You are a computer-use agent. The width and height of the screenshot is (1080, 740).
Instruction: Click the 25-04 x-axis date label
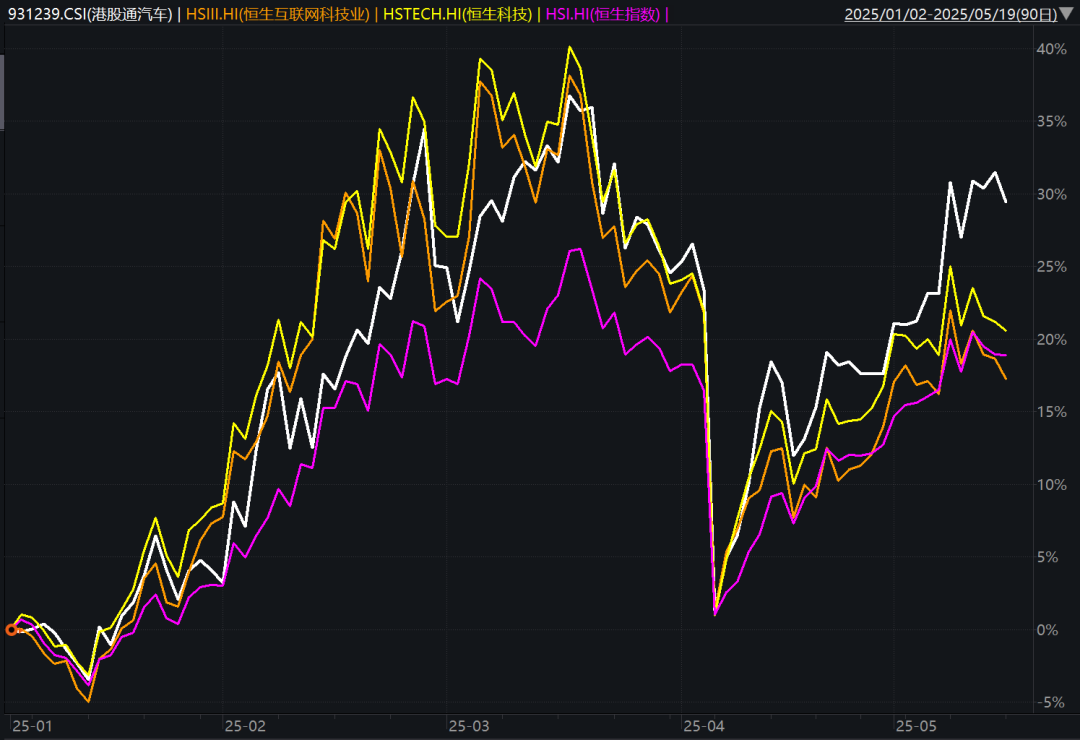click(x=704, y=726)
